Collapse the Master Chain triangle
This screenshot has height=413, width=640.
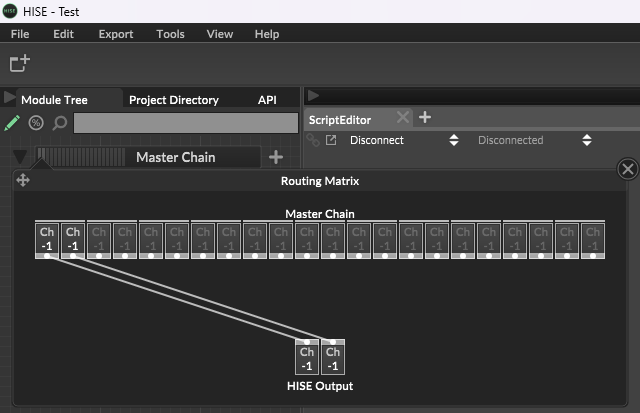coord(20,157)
